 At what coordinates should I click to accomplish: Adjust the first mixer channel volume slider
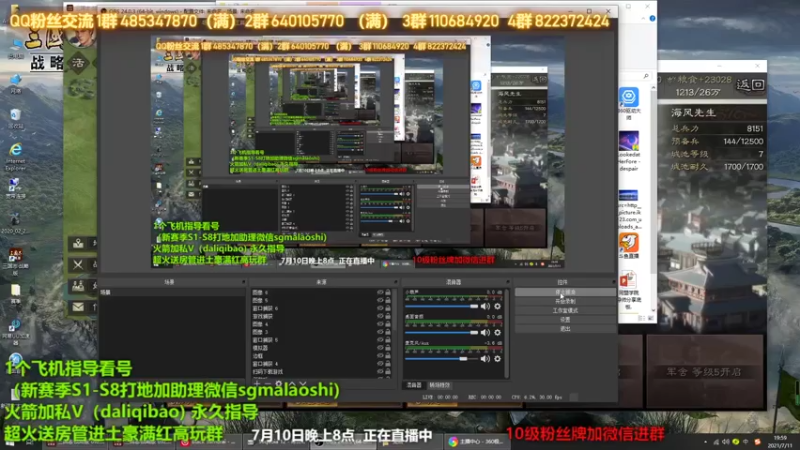(442, 306)
